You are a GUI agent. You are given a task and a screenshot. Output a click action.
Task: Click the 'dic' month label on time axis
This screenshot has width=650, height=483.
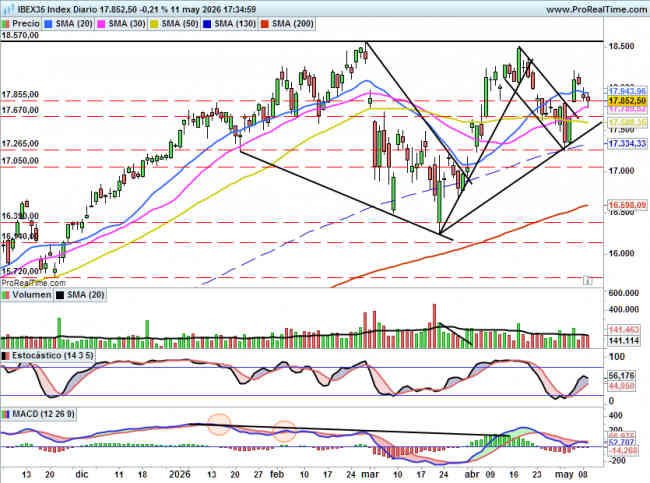82,474
